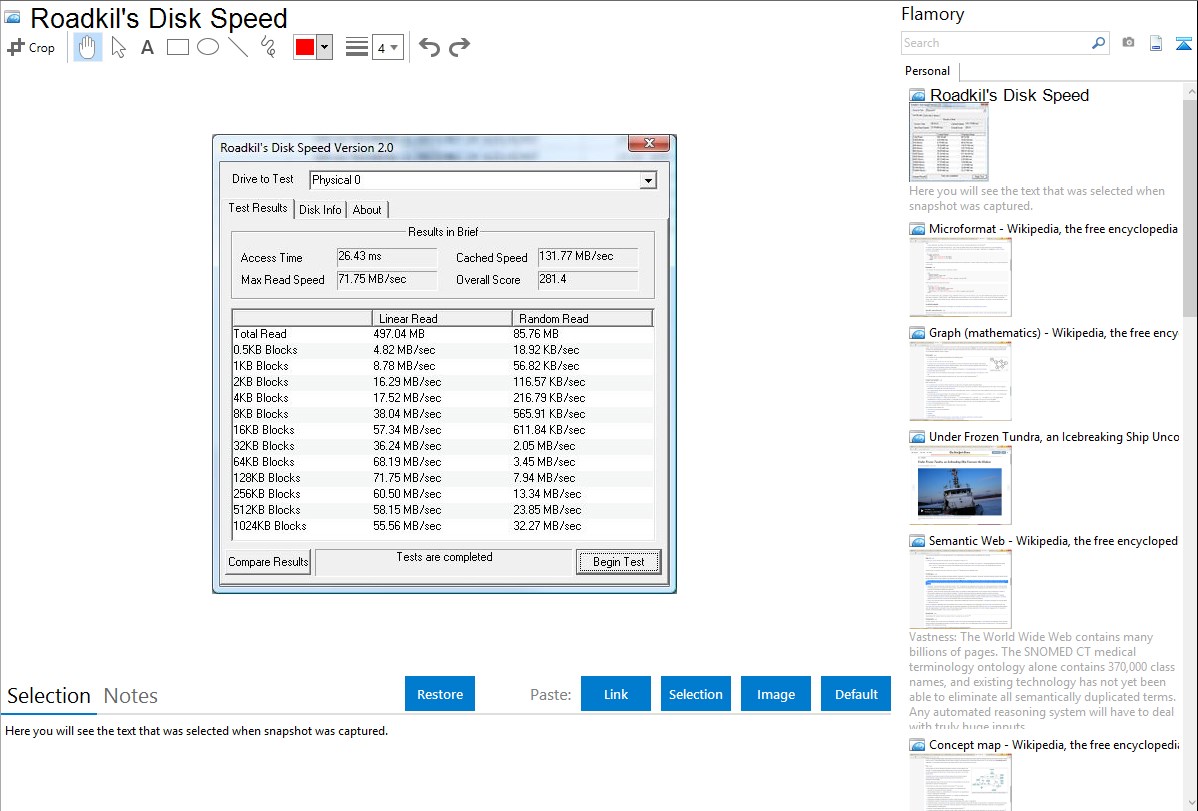Pick the straight line tool
Viewport: 1198px width, 811px height.
238,47
